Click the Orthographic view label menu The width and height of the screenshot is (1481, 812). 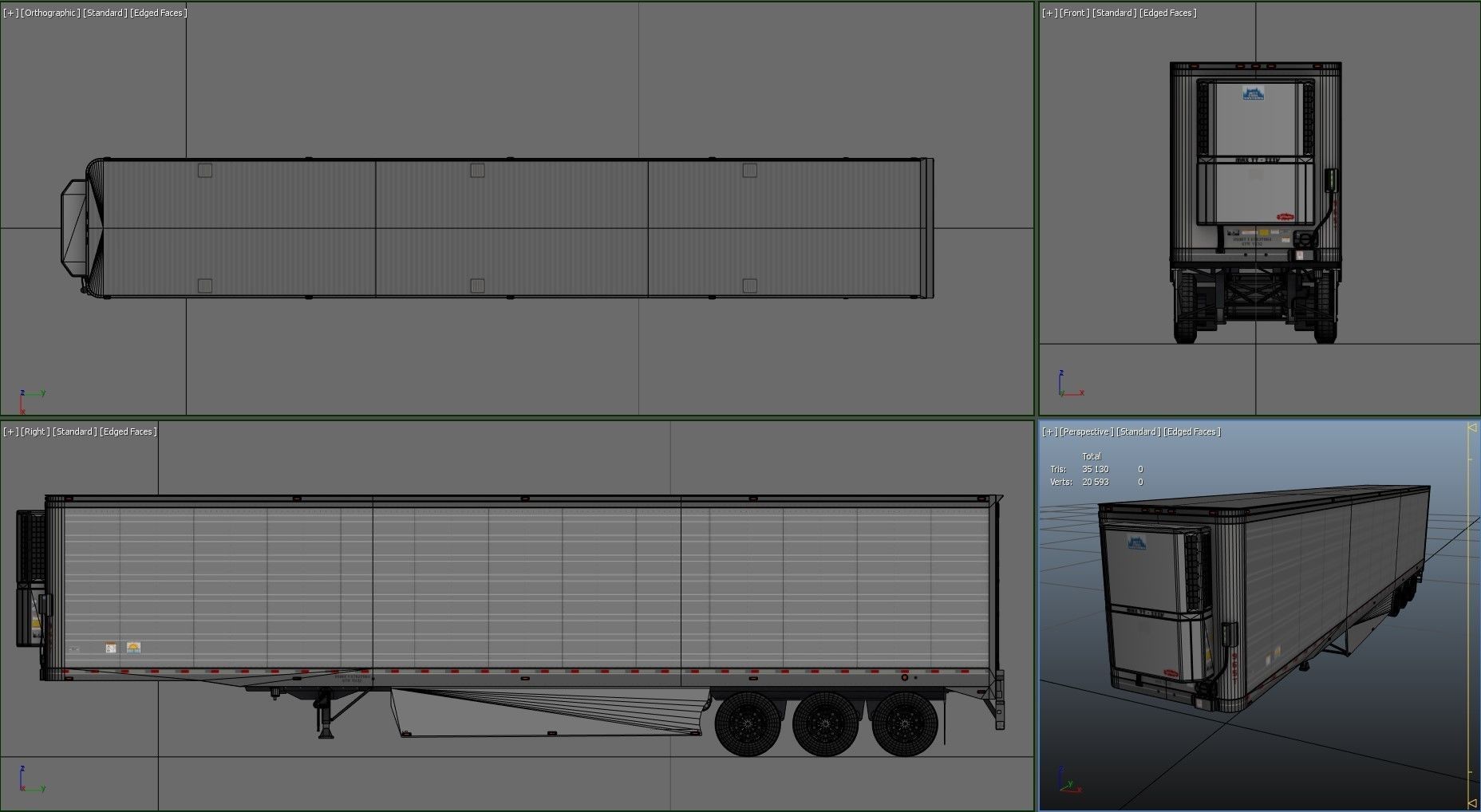pyautogui.click(x=50, y=13)
